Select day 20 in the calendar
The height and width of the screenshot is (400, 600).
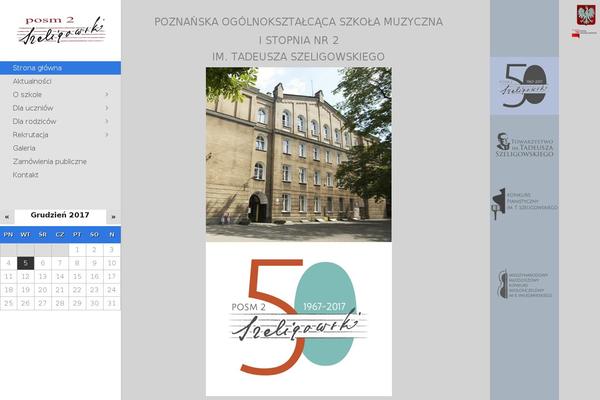[x=43, y=290]
